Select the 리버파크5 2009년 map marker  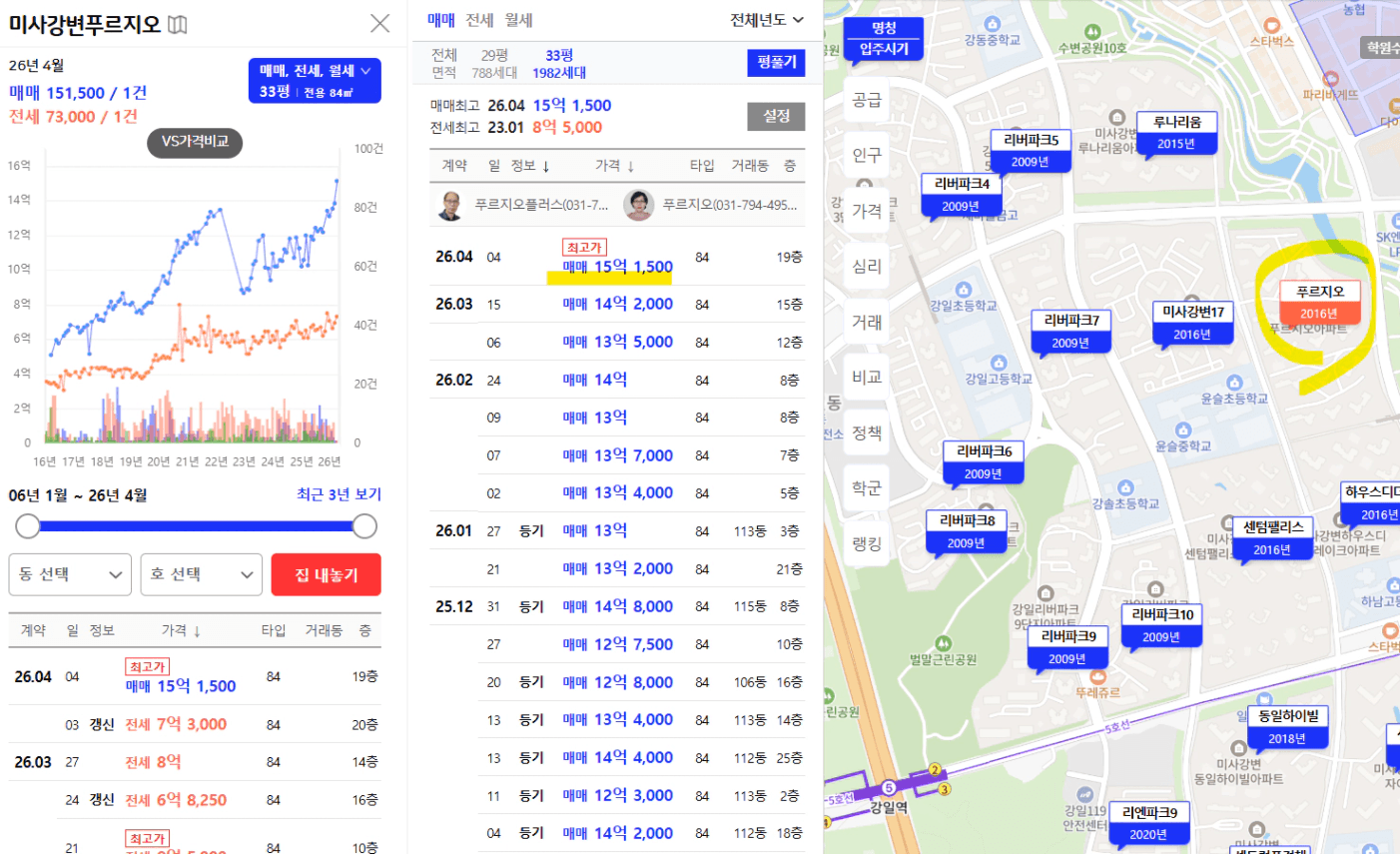coord(1031,150)
